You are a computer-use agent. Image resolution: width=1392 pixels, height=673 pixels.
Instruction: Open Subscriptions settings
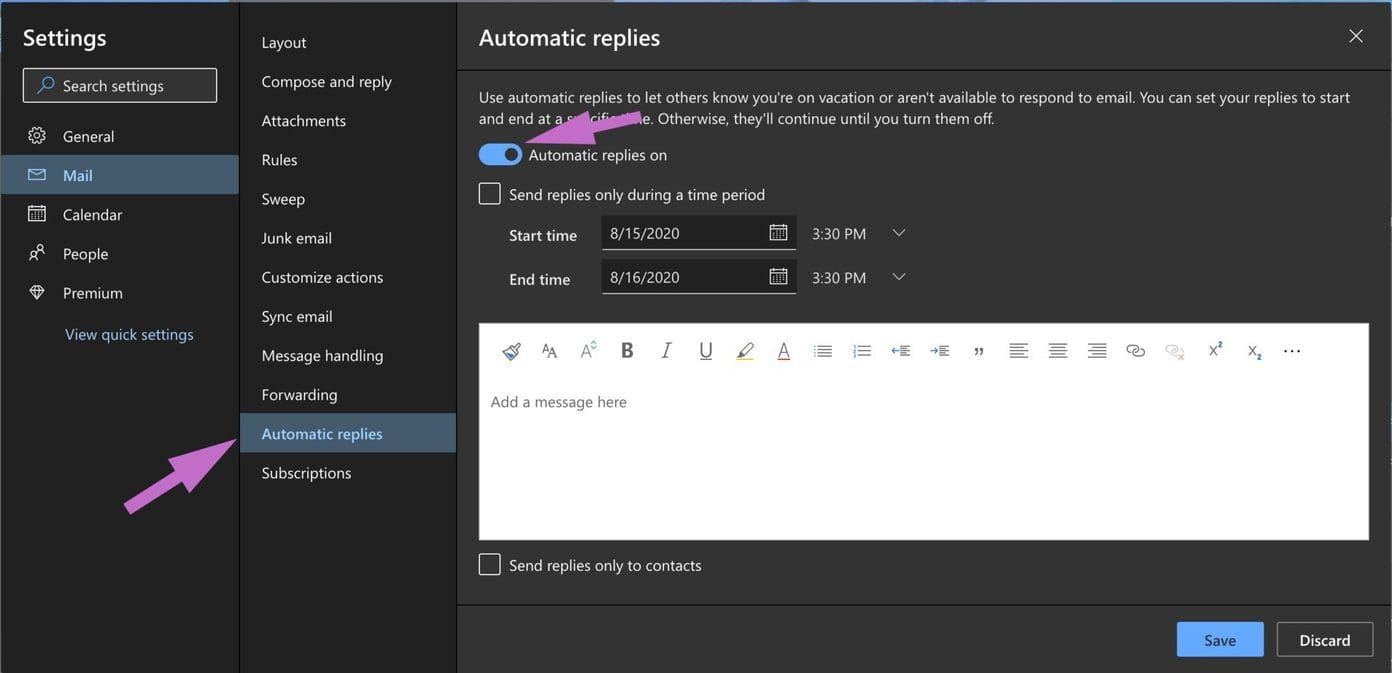click(x=348, y=472)
